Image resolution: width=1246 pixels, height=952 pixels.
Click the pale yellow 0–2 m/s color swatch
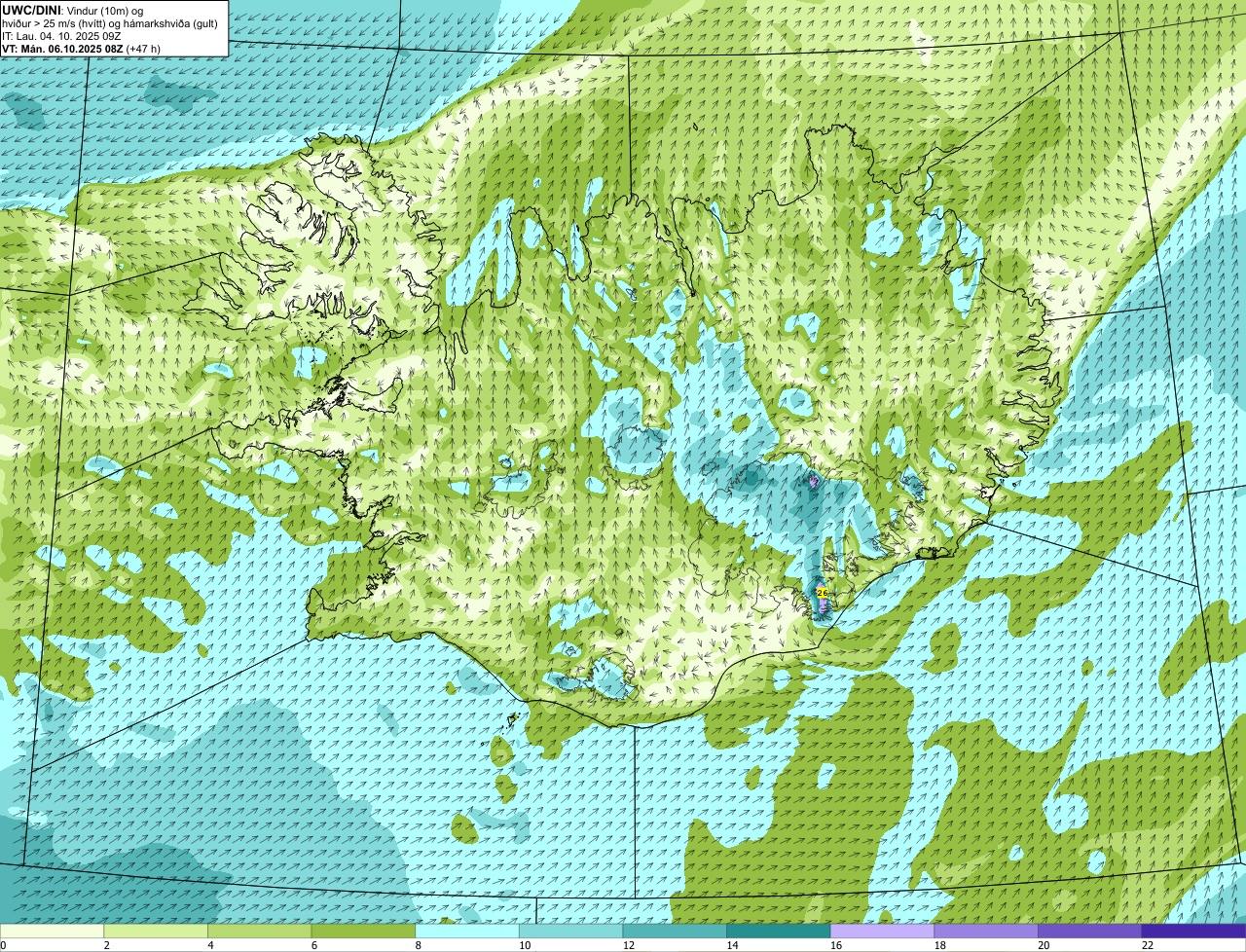point(52,931)
